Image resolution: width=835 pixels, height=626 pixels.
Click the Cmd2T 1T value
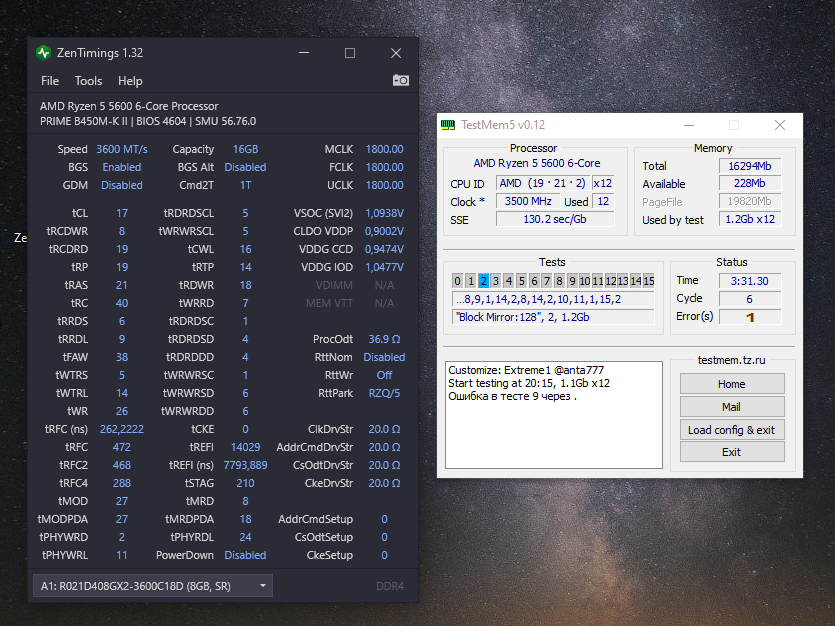click(245, 185)
